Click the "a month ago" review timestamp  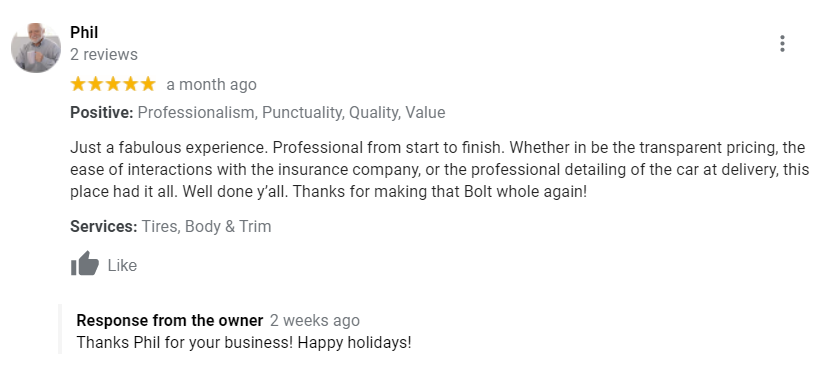point(212,85)
